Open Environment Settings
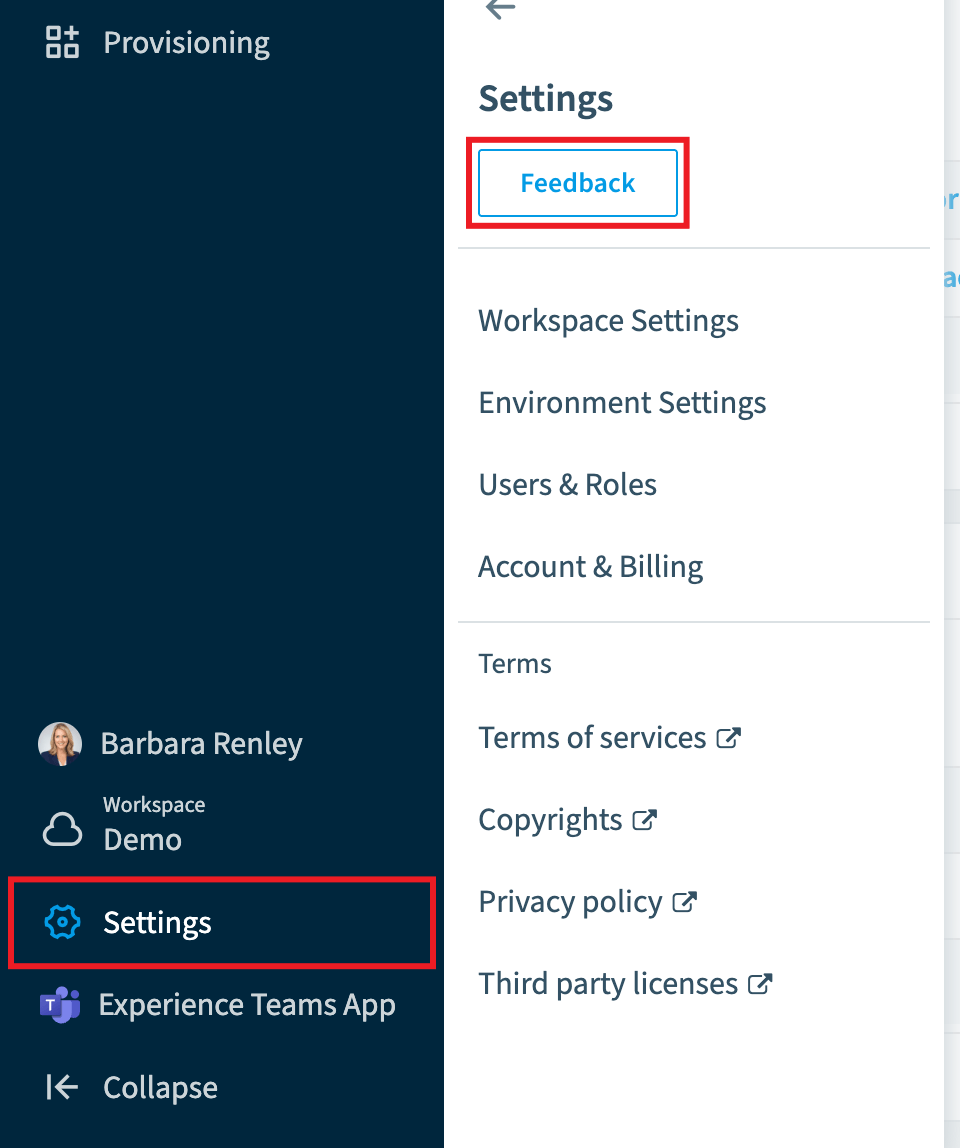Screen dimensions: 960x1148 pyautogui.click(x=622, y=403)
